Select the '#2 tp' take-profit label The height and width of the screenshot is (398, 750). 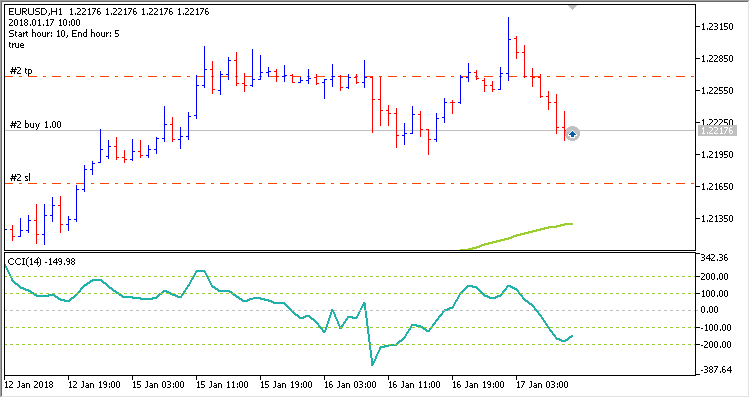click(22, 71)
